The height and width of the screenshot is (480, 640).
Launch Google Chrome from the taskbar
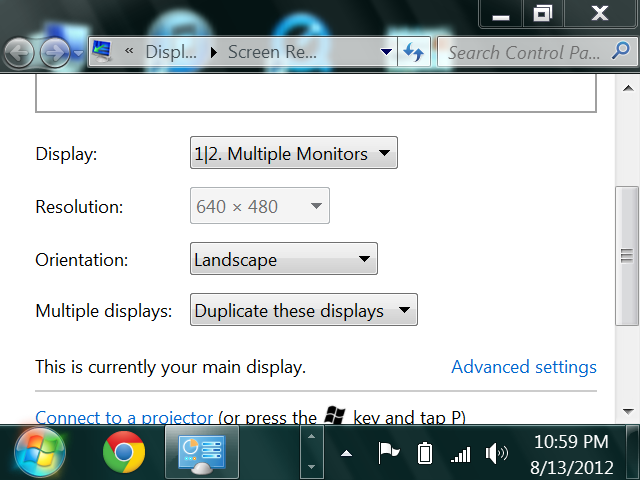click(124, 452)
